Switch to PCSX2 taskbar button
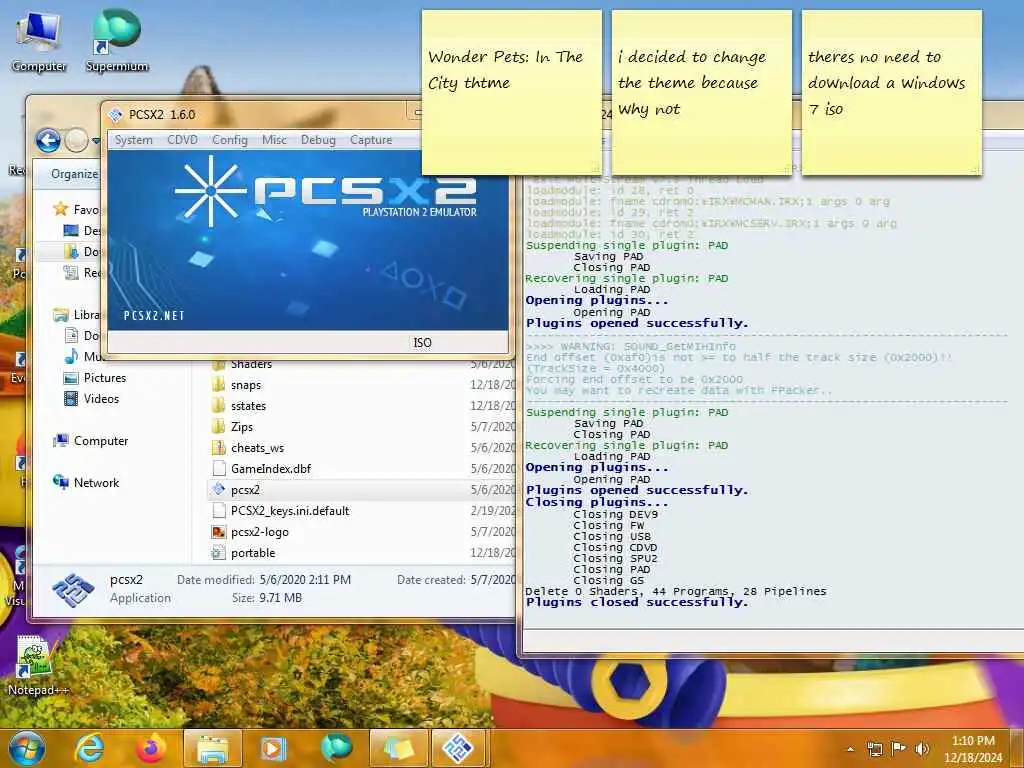Screen dimensions: 1024x768 tap(458, 748)
